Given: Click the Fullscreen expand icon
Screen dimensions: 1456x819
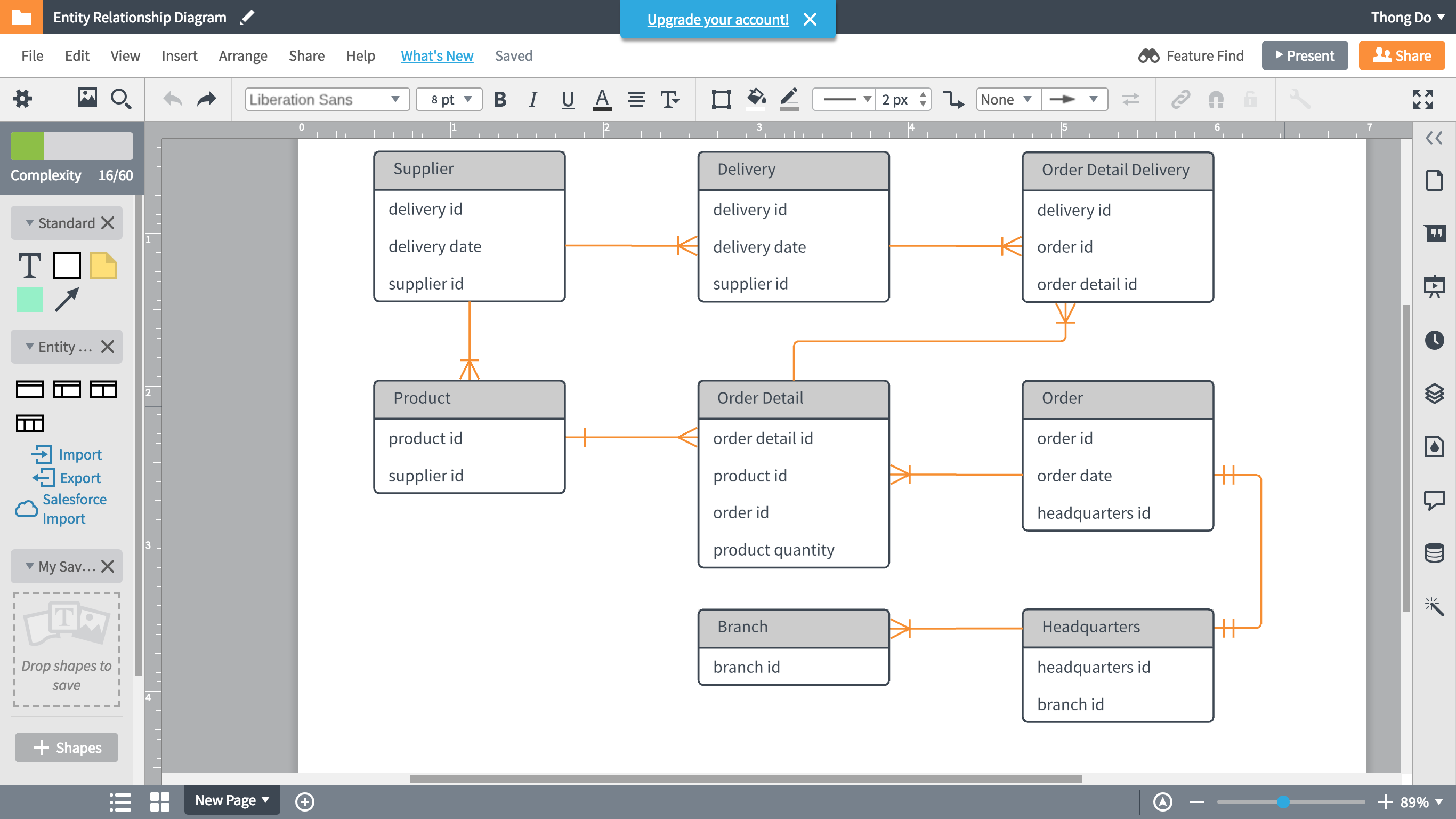Looking at the screenshot, I should pyautogui.click(x=1423, y=98).
